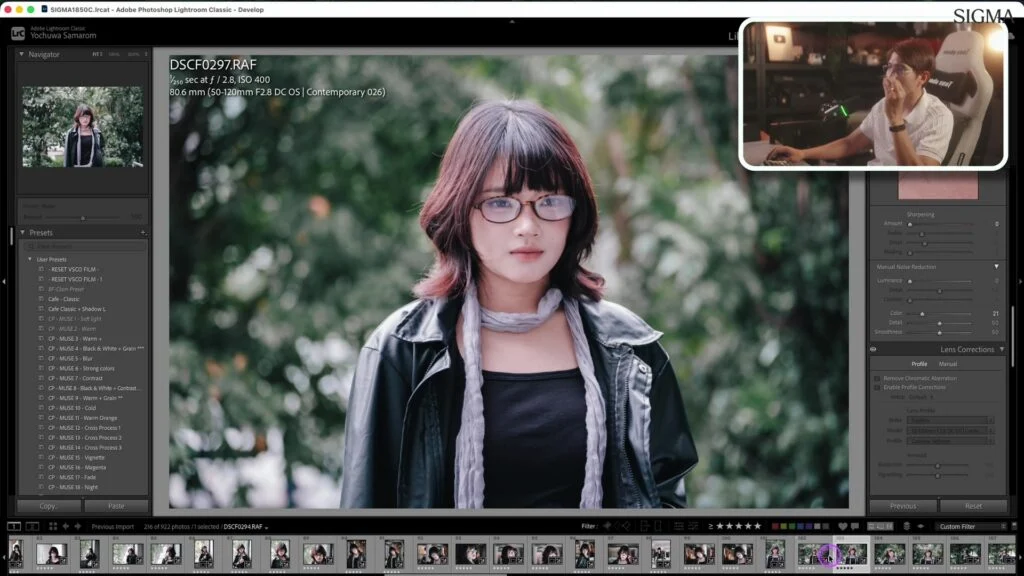Filter by commented photos
Screen dimensions: 1024x576
point(855,526)
